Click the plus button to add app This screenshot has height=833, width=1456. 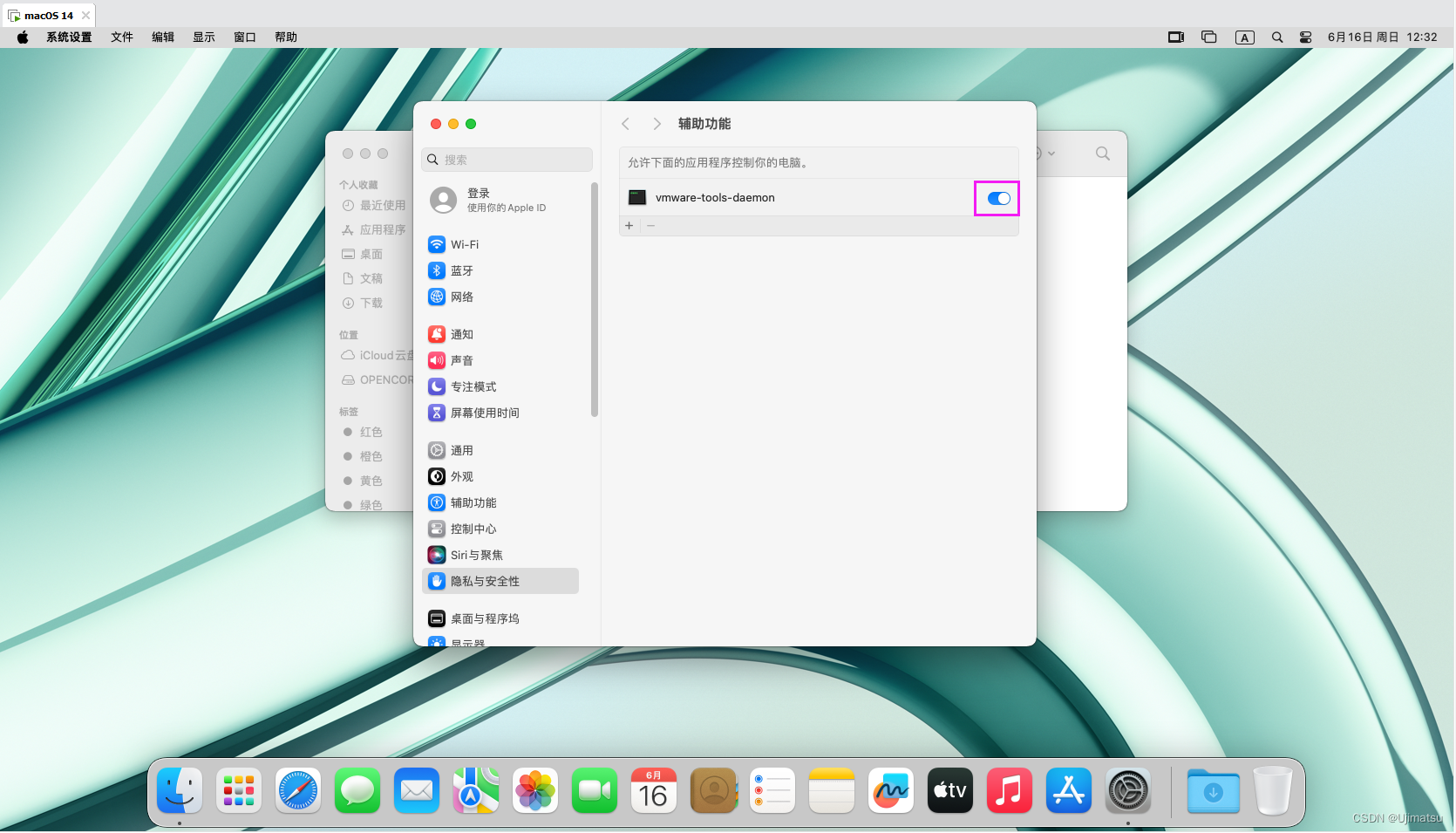629,226
